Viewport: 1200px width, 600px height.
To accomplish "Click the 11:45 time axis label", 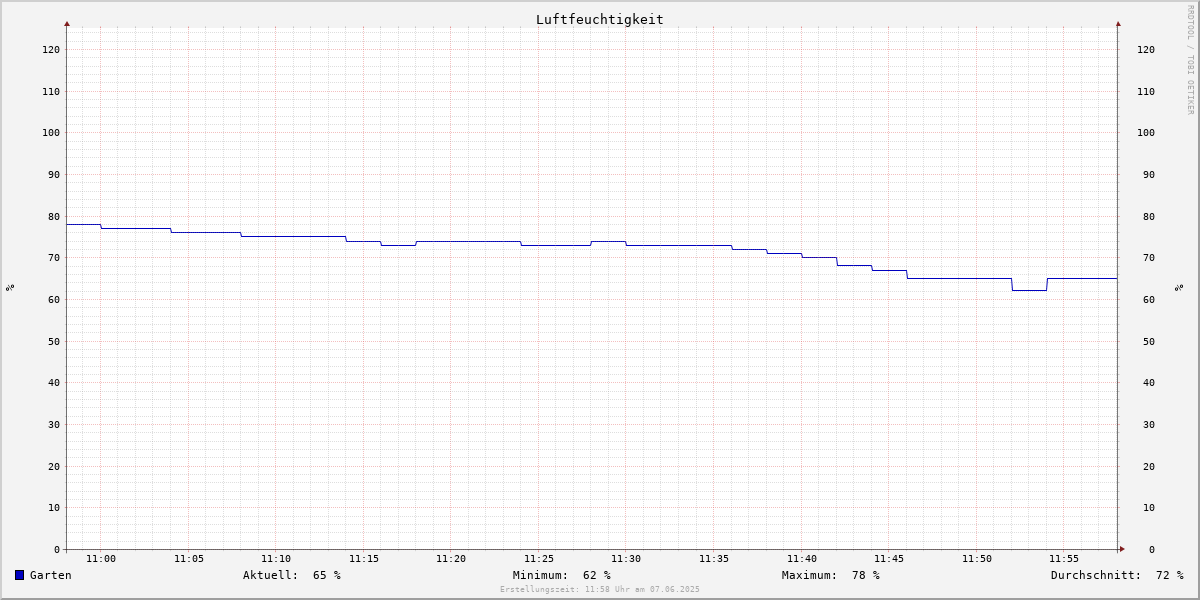I will coord(889,559).
